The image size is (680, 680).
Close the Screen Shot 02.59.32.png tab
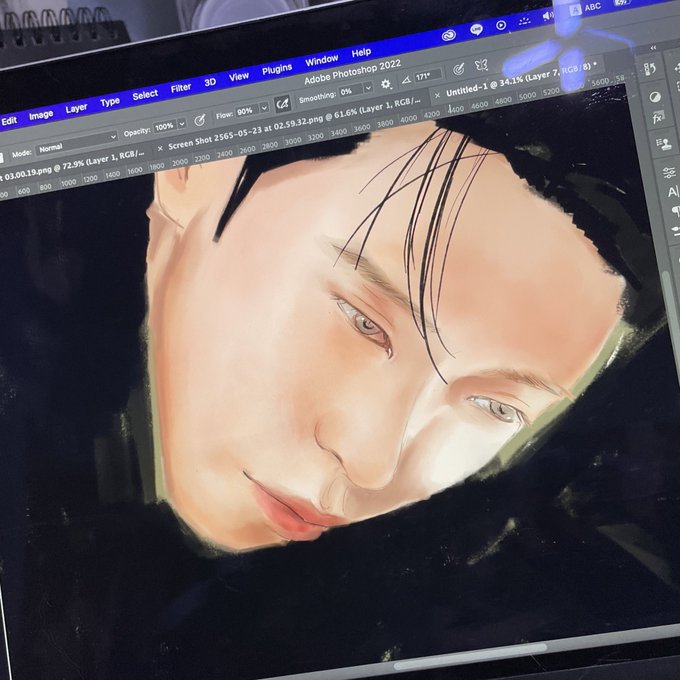(160, 148)
